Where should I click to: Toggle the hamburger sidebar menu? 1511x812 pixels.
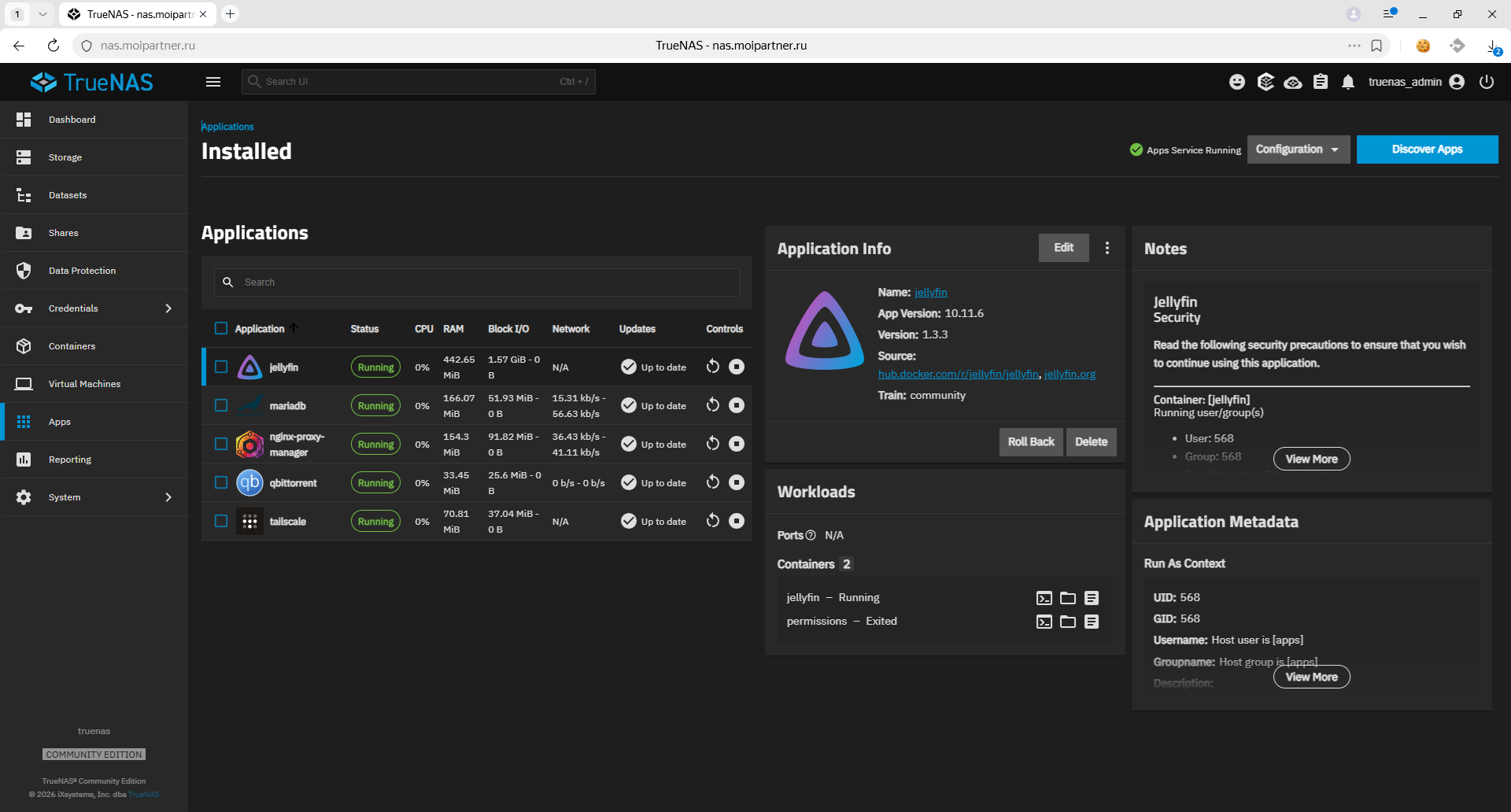(212, 82)
